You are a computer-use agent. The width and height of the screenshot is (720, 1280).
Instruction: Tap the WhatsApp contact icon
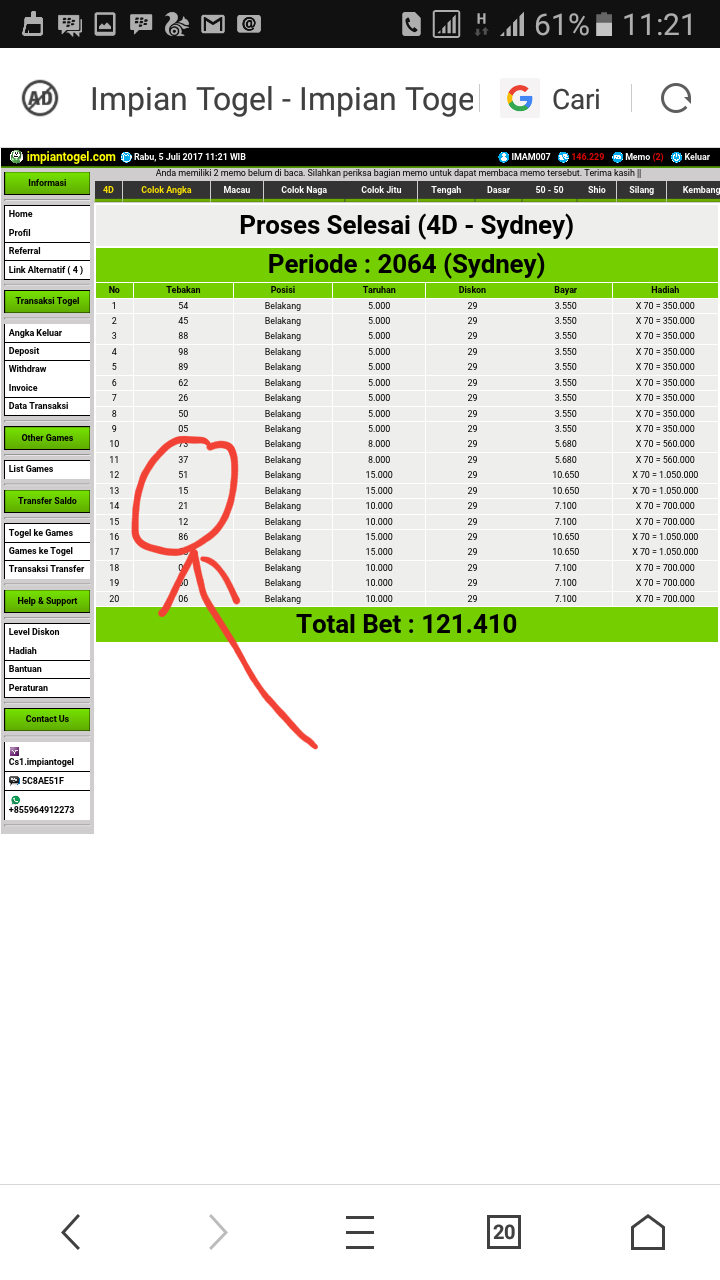pos(15,800)
